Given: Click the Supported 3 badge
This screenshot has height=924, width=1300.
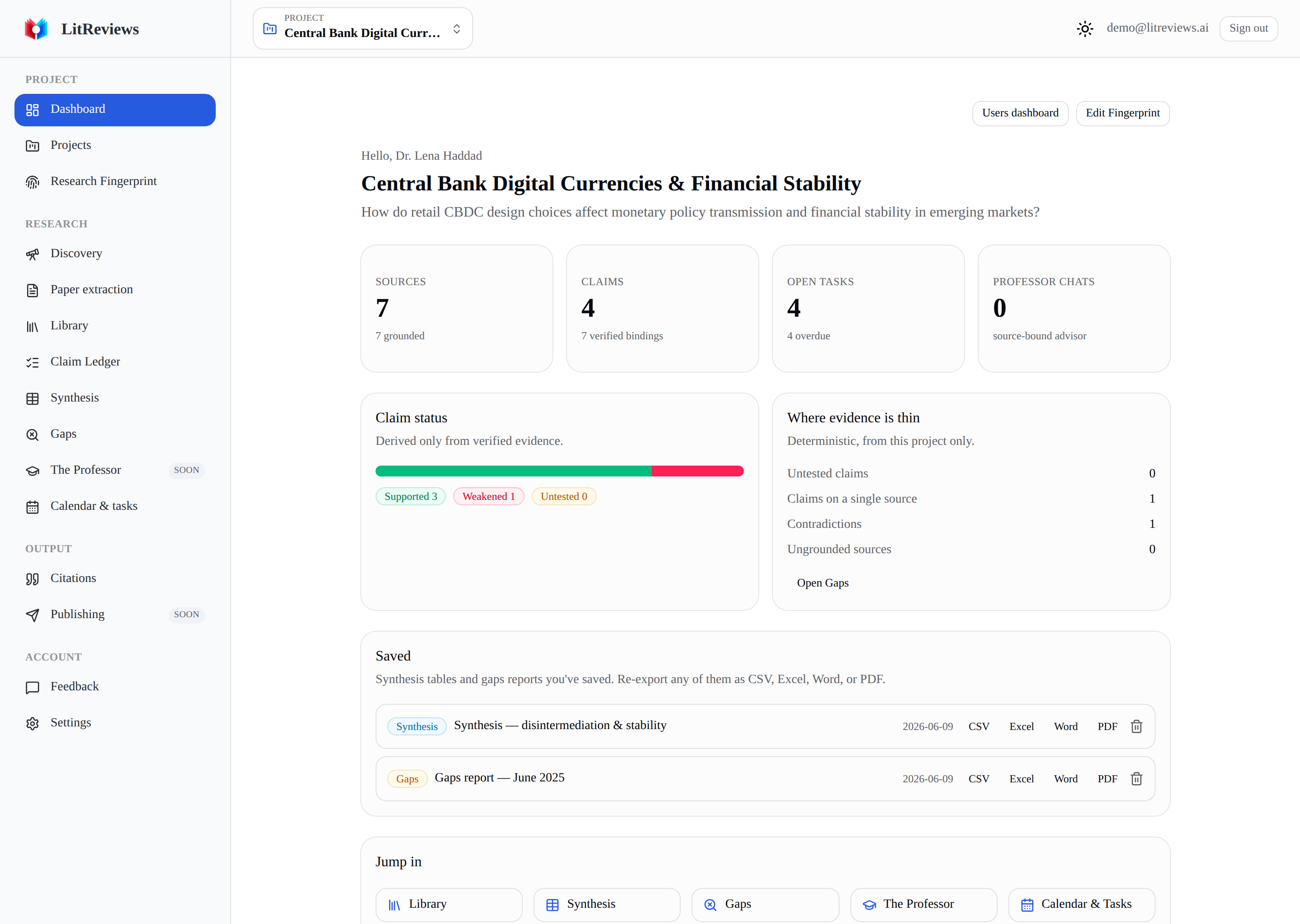Looking at the screenshot, I should [410, 497].
